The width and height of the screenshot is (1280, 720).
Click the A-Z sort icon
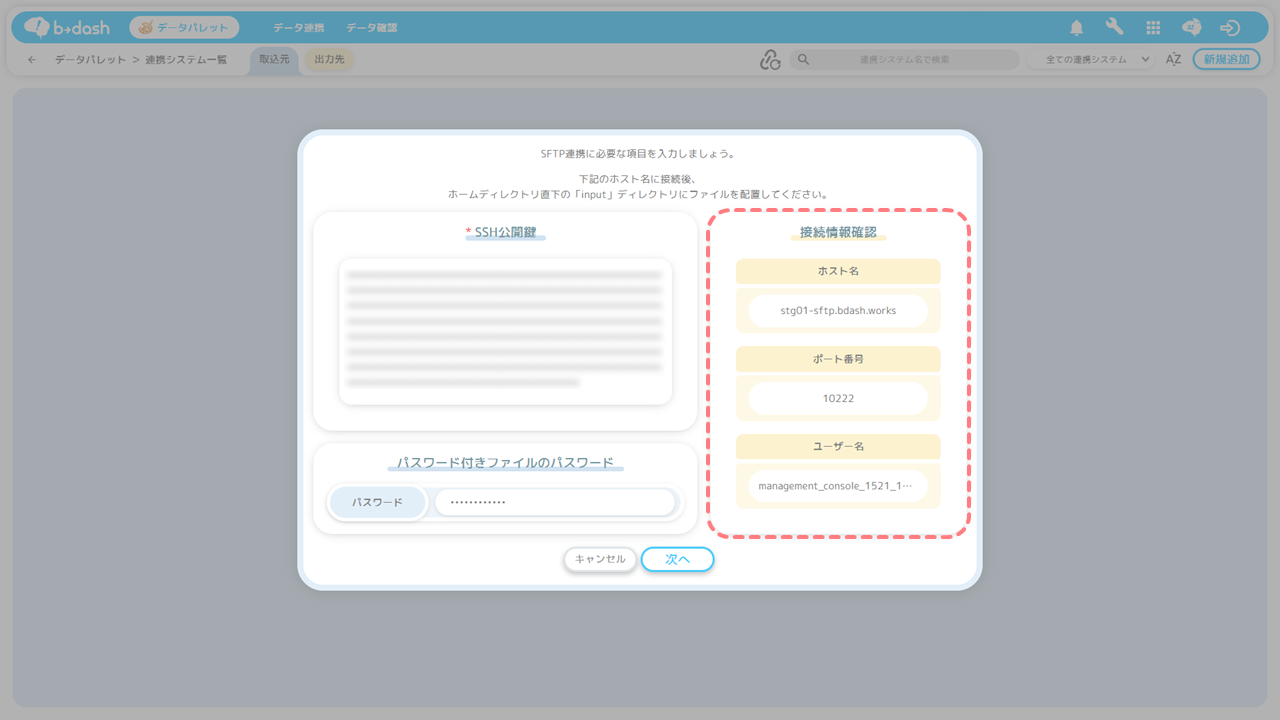1174,60
